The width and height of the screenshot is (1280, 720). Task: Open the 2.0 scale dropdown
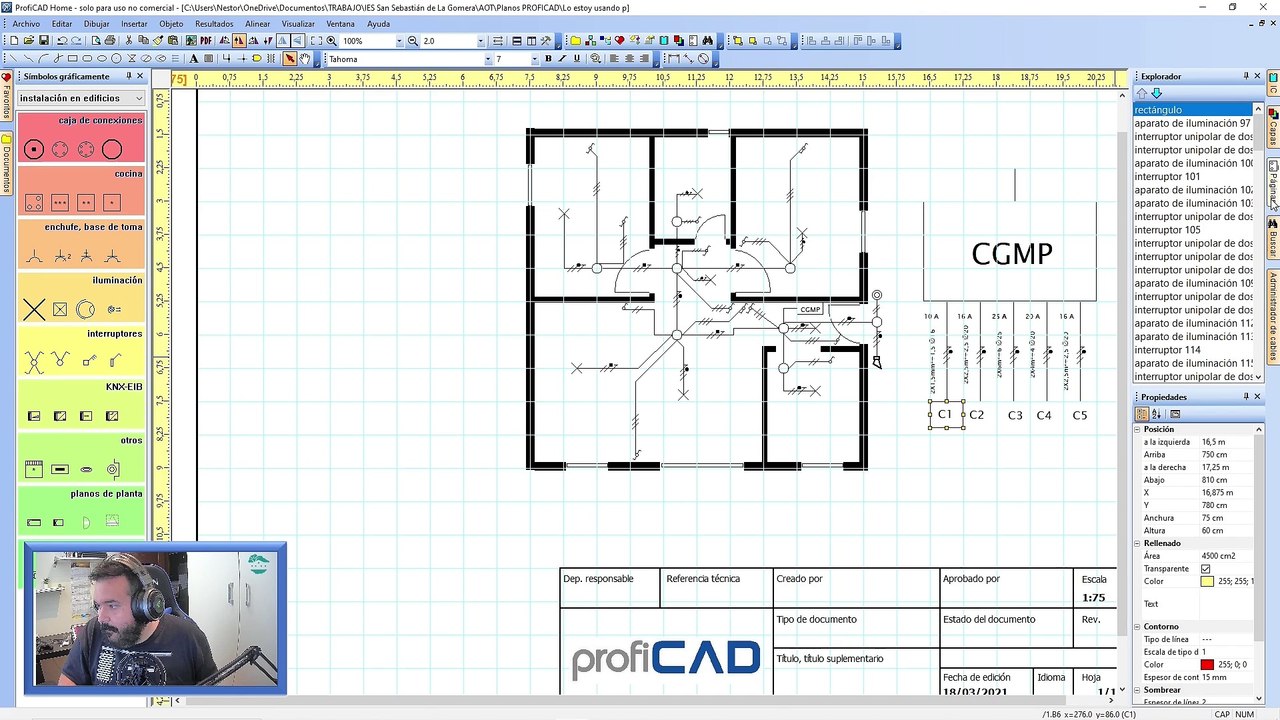tap(480, 41)
